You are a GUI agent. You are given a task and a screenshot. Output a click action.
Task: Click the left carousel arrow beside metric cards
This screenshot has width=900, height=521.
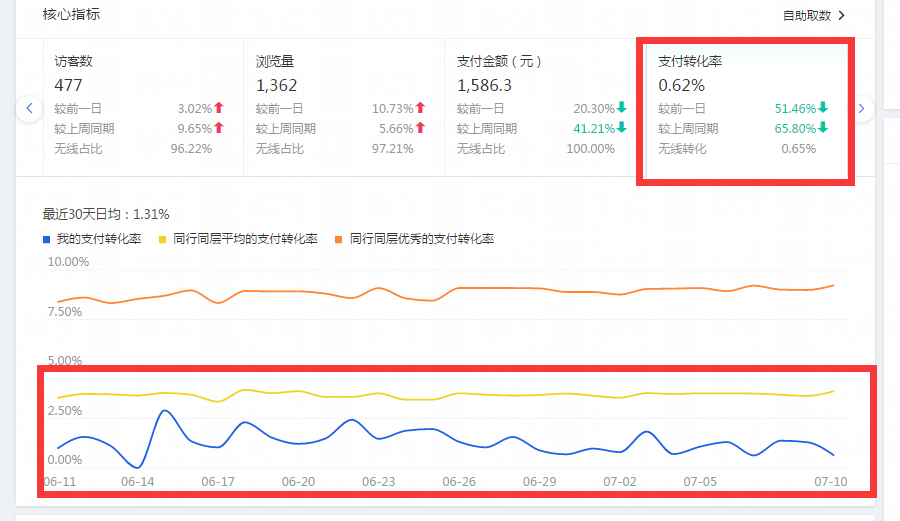coord(30,108)
